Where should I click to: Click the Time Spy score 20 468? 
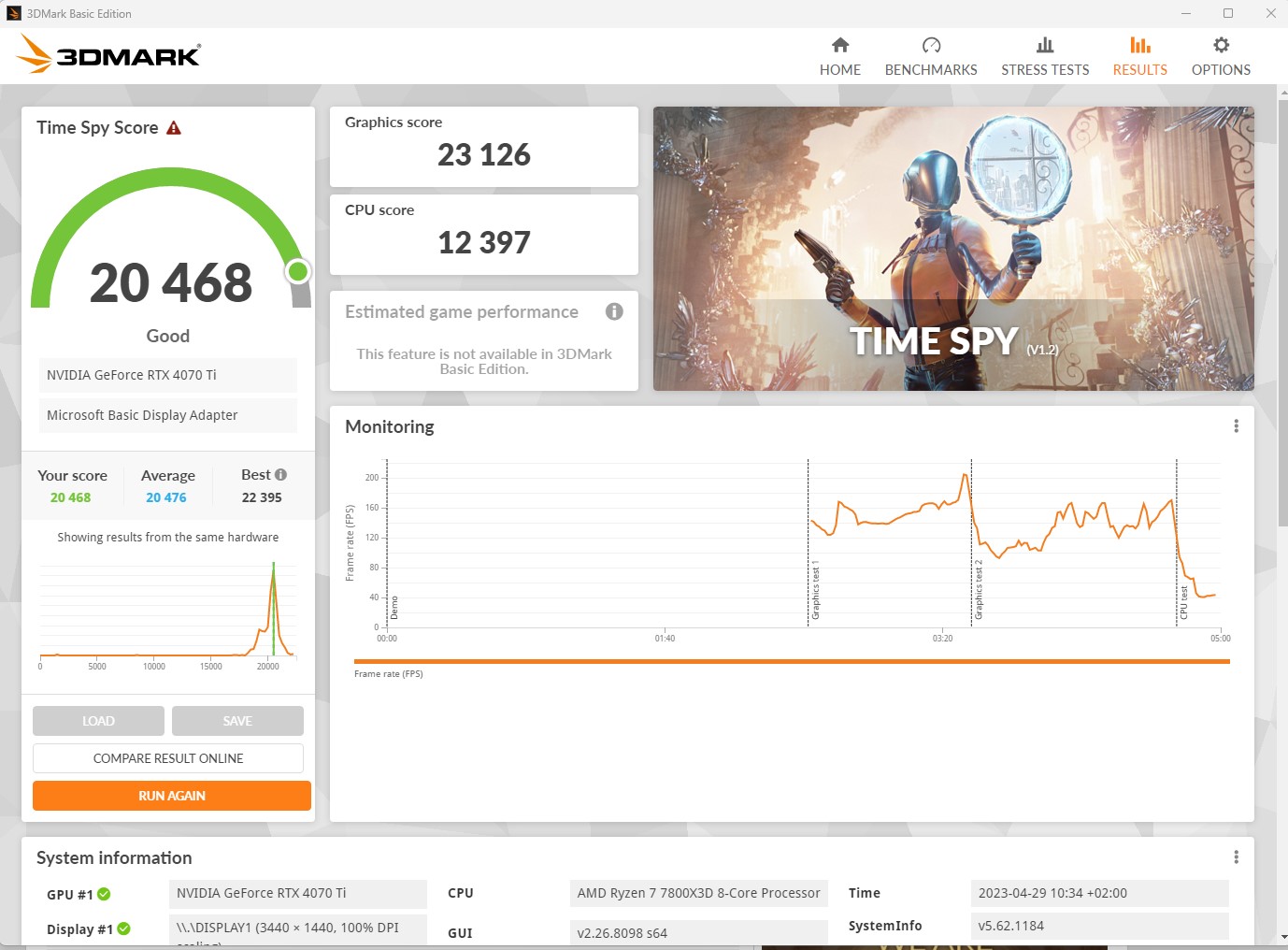[x=171, y=282]
